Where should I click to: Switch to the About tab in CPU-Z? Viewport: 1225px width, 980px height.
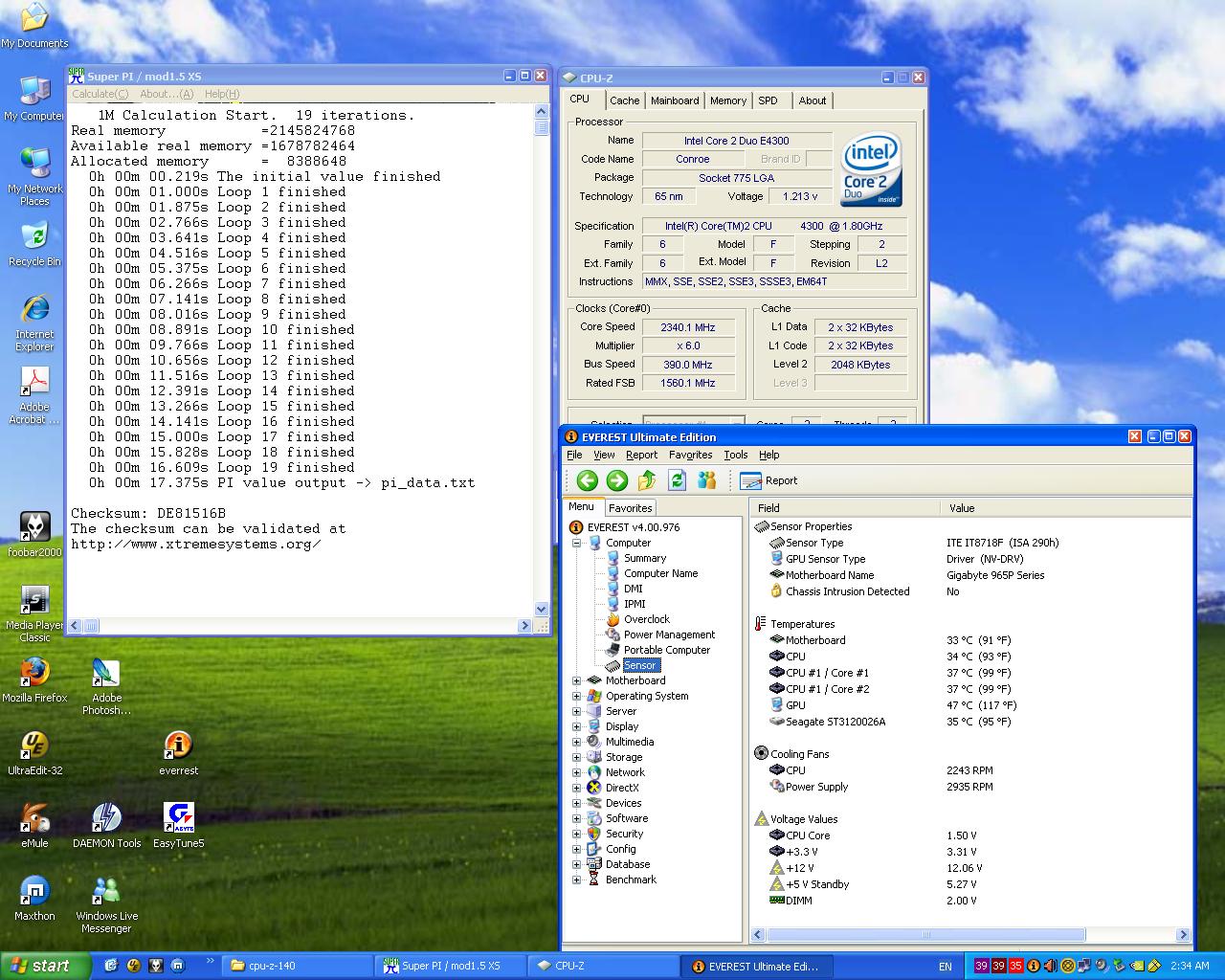point(813,100)
